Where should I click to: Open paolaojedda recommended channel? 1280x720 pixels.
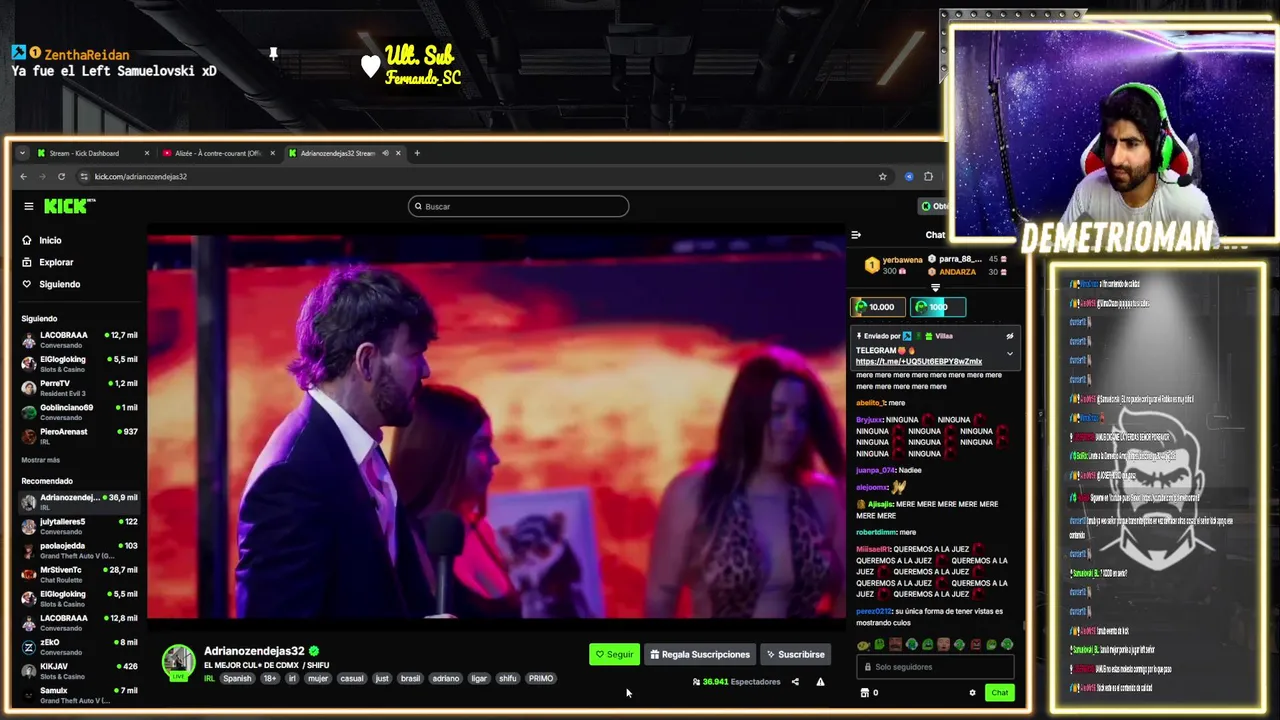(x=80, y=549)
